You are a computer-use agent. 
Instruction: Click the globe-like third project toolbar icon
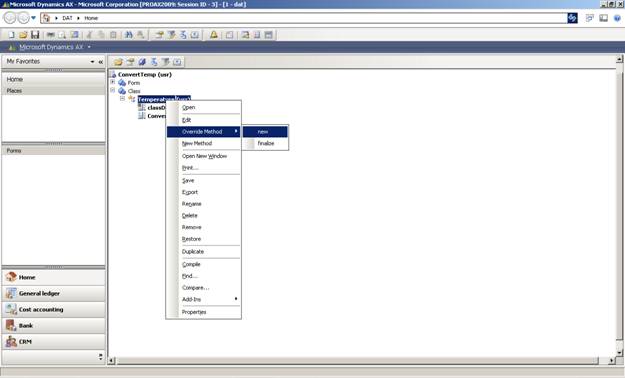pyautogui.click(x=142, y=62)
